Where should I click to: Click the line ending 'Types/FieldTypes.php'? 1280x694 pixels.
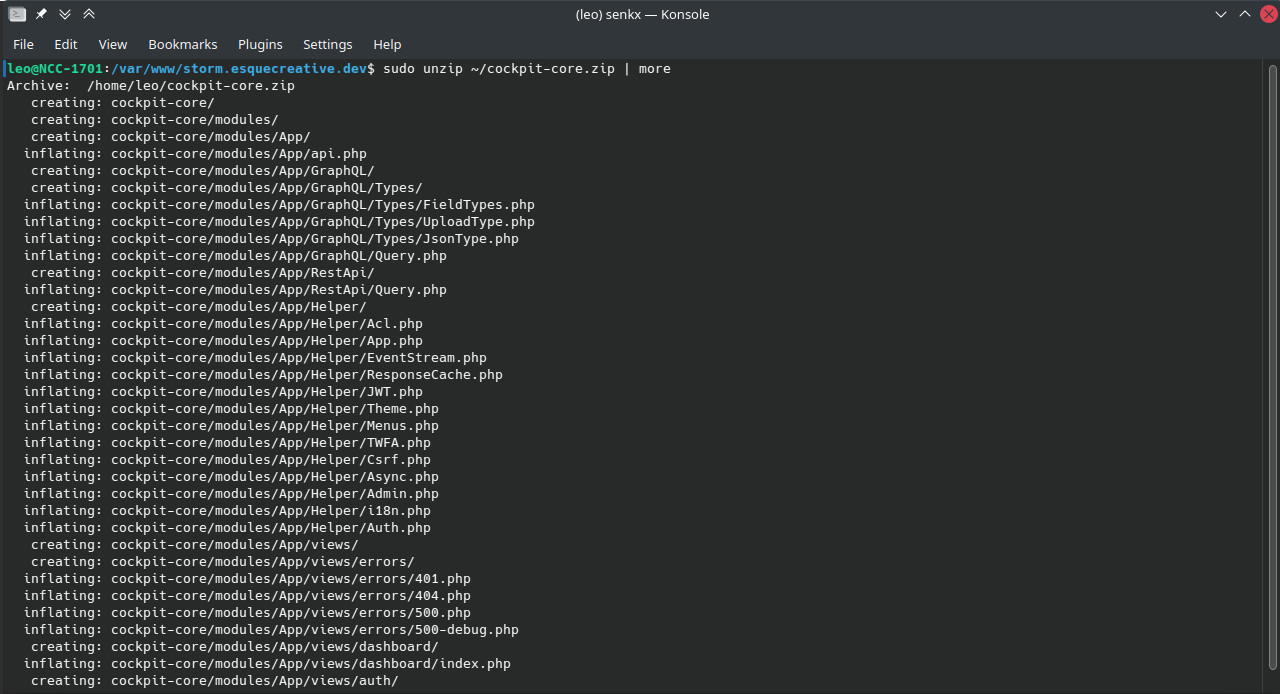(x=279, y=205)
